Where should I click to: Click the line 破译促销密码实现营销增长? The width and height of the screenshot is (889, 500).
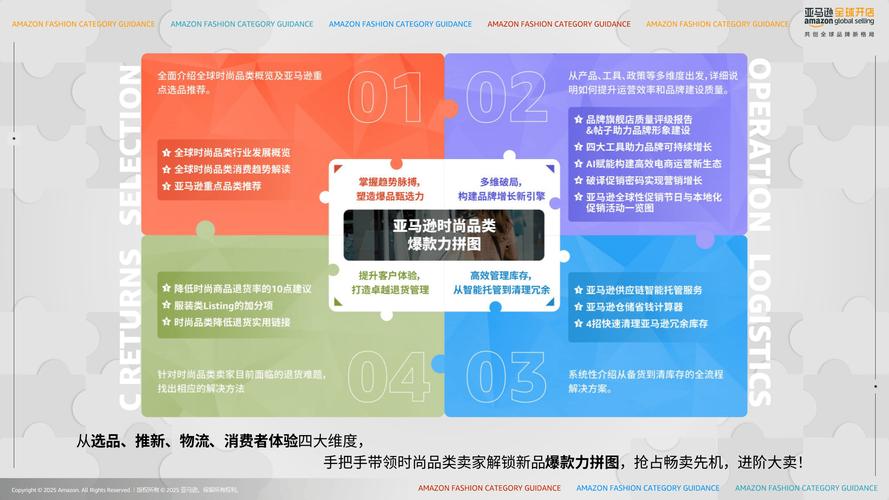(x=644, y=180)
